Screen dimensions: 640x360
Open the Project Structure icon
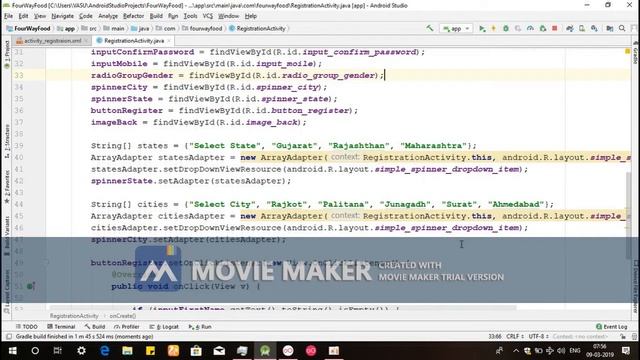click(610, 28)
